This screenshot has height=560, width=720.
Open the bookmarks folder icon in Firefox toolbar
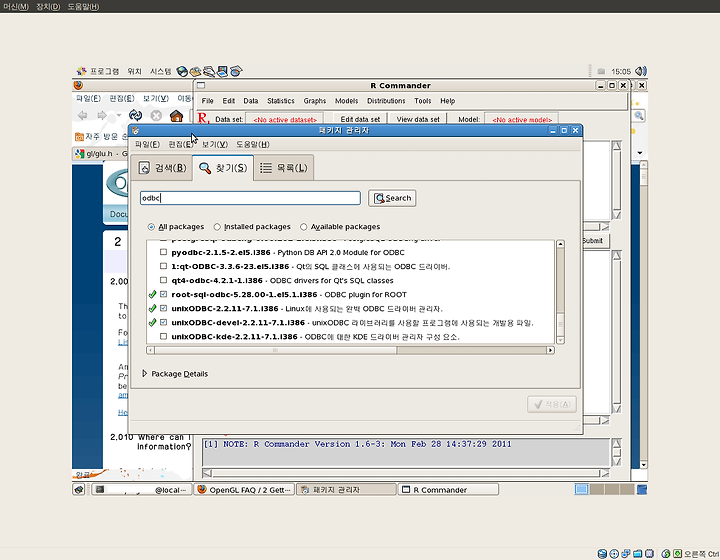point(79,137)
